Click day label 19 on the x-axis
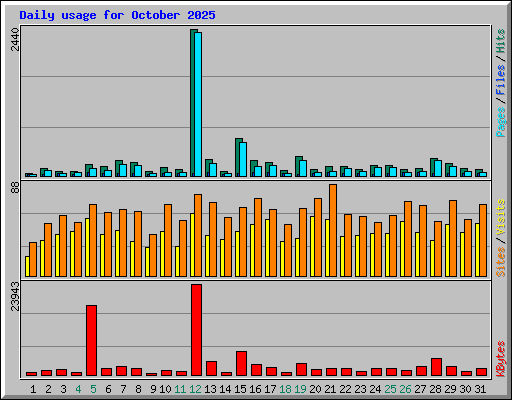 coord(300,389)
